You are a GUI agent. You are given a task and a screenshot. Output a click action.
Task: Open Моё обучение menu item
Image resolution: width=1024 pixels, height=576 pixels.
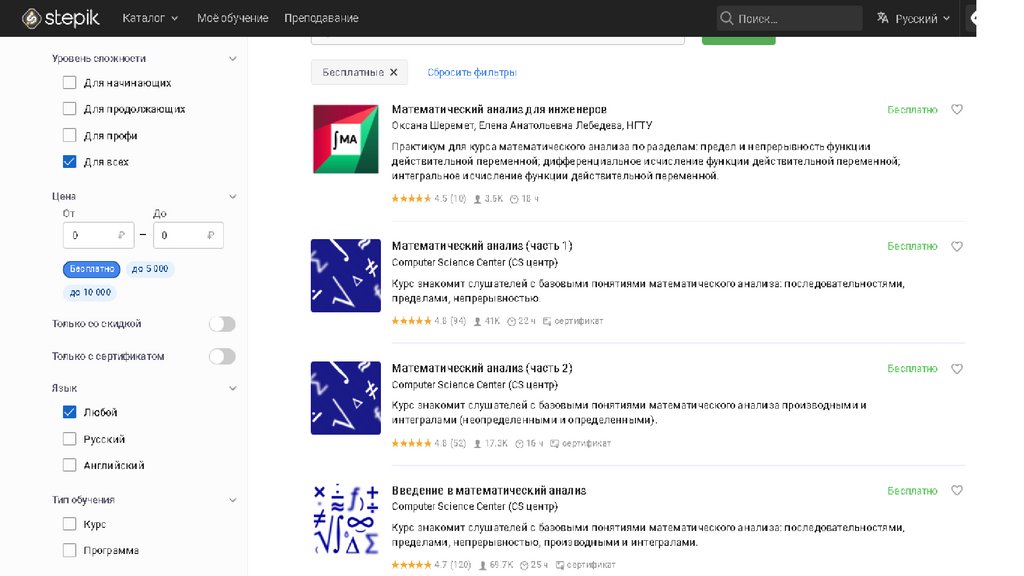click(x=233, y=18)
